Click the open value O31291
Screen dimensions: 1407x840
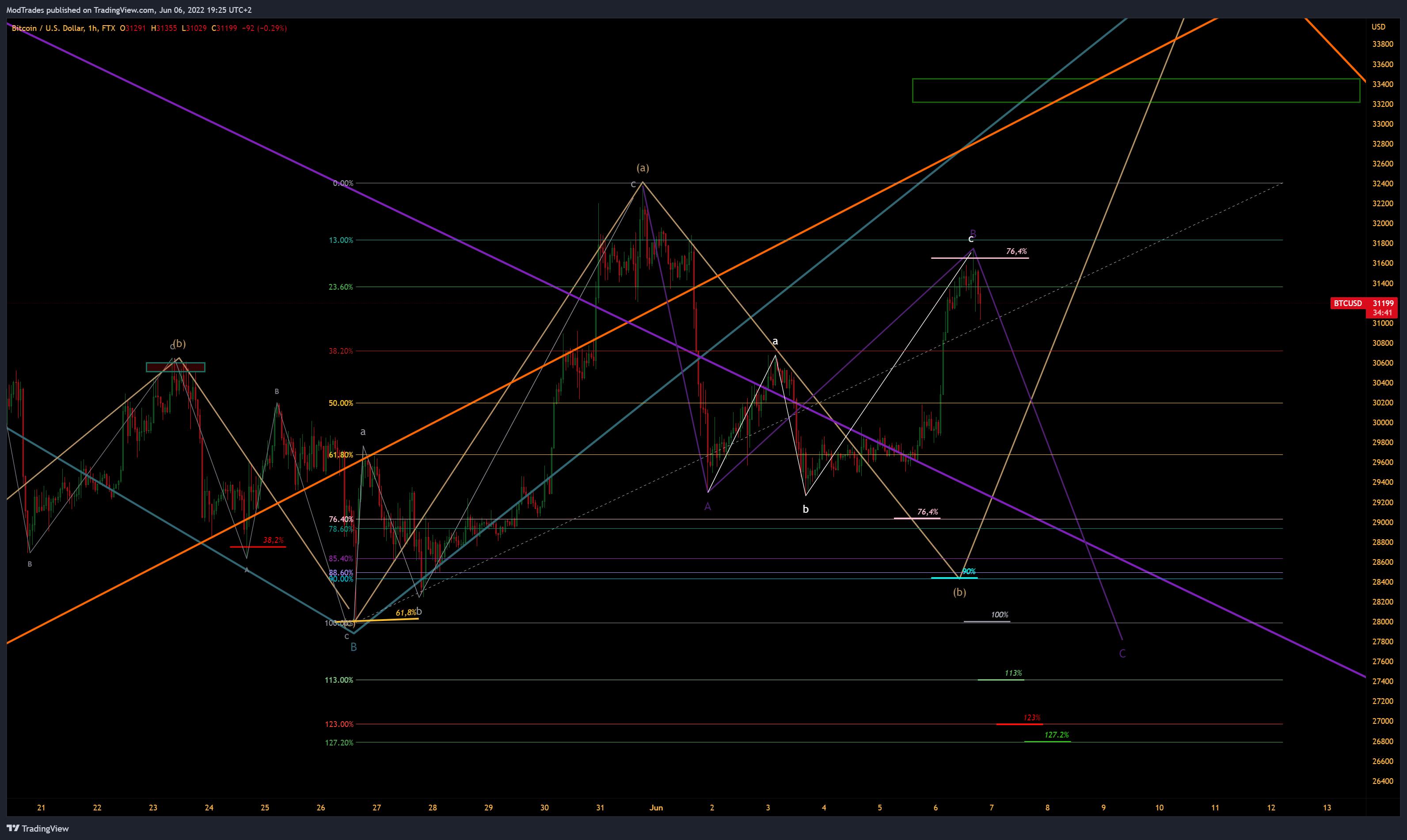coord(133,28)
